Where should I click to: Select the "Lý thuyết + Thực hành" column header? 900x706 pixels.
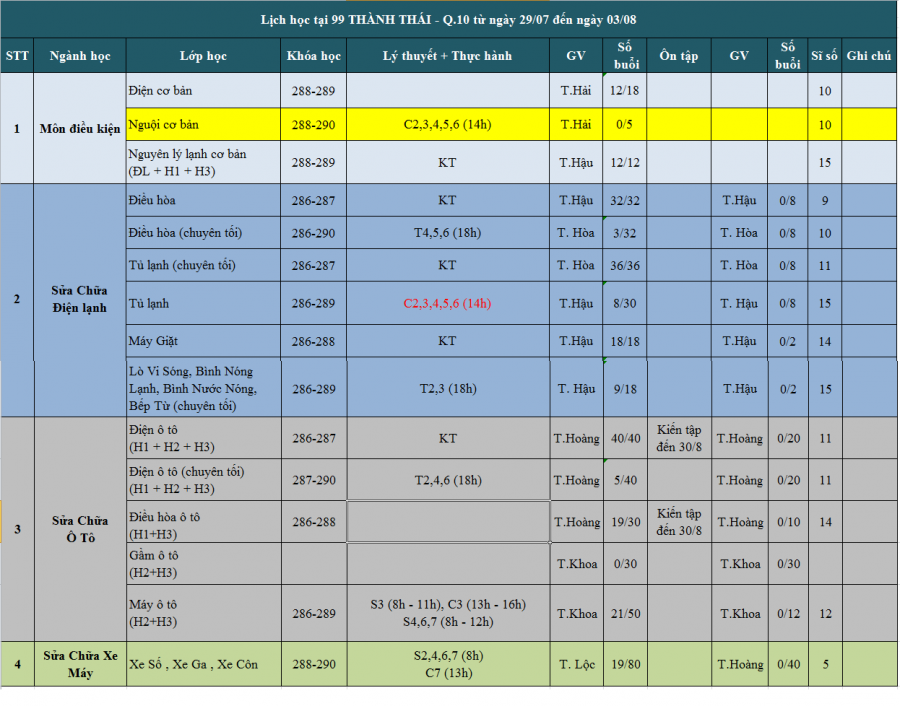tap(447, 56)
